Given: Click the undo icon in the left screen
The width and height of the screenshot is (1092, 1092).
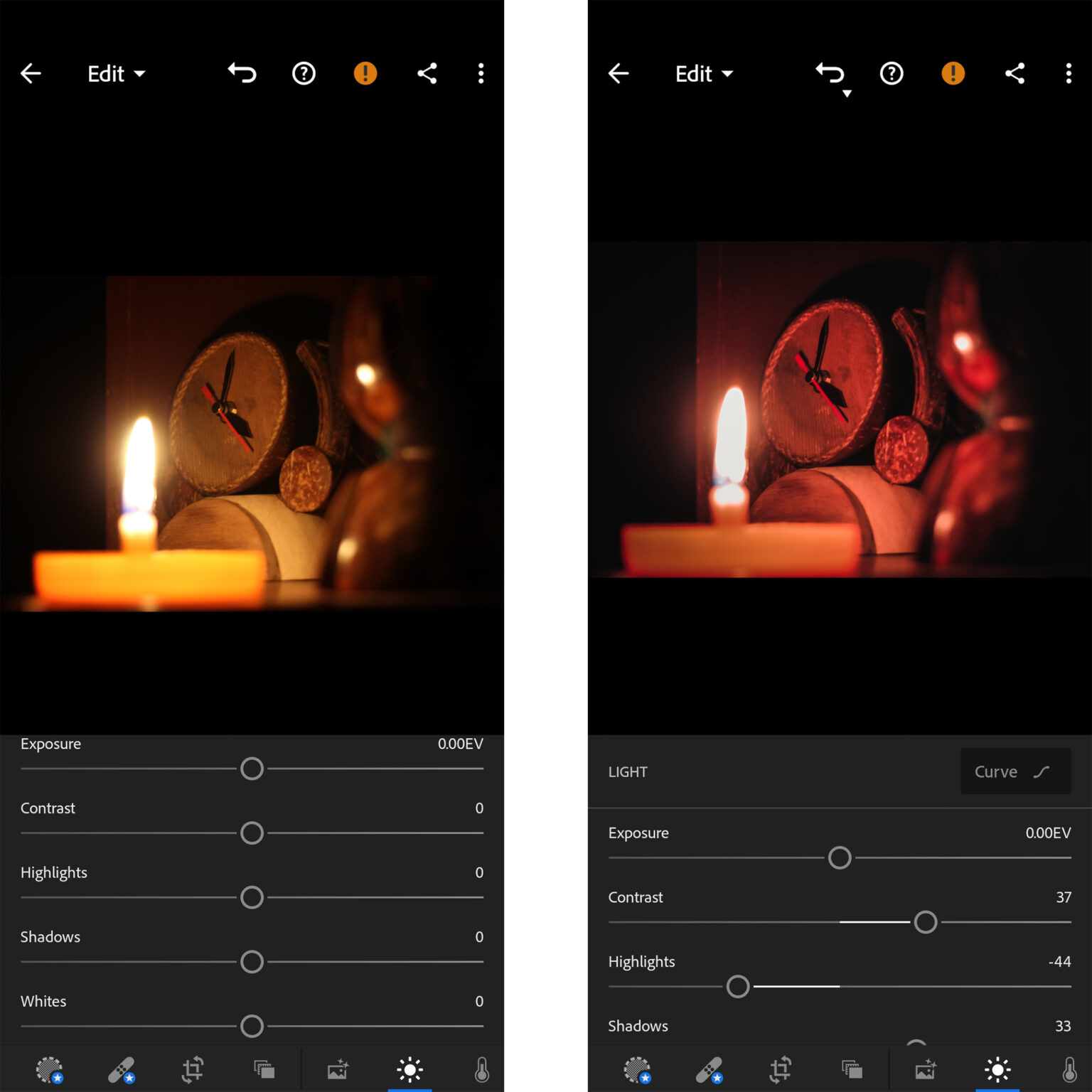Looking at the screenshot, I should click(242, 73).
